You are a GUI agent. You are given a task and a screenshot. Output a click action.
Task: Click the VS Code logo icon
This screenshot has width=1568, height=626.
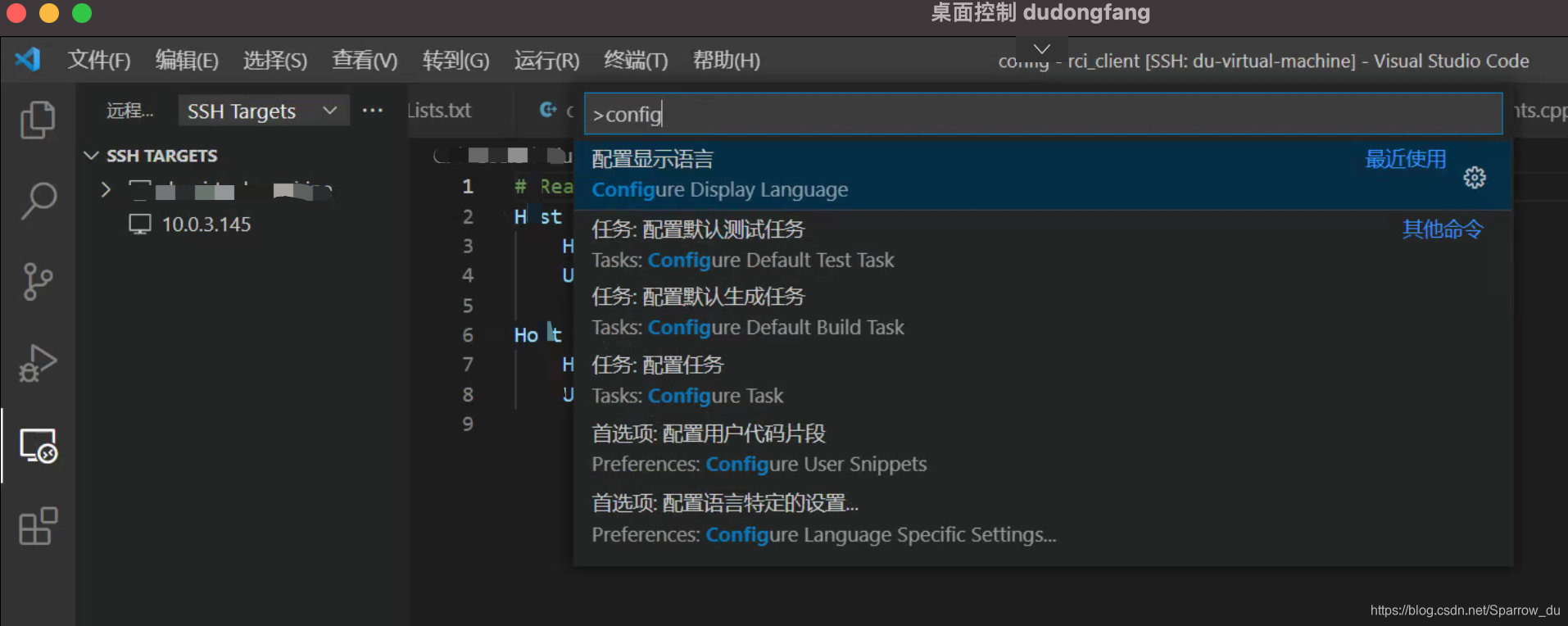pos(28,59)
